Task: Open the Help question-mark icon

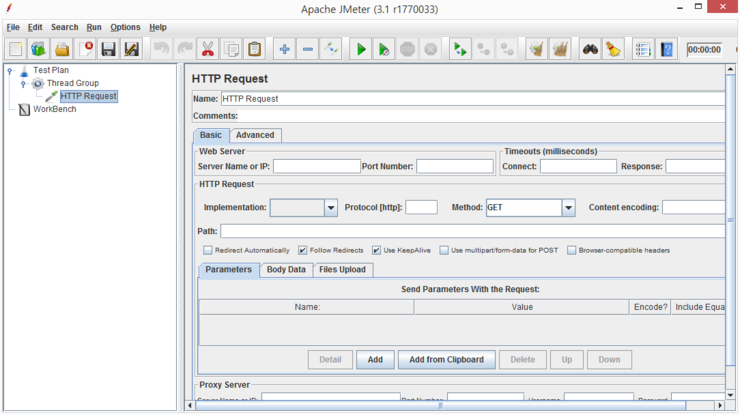Action: coord(666,49)
